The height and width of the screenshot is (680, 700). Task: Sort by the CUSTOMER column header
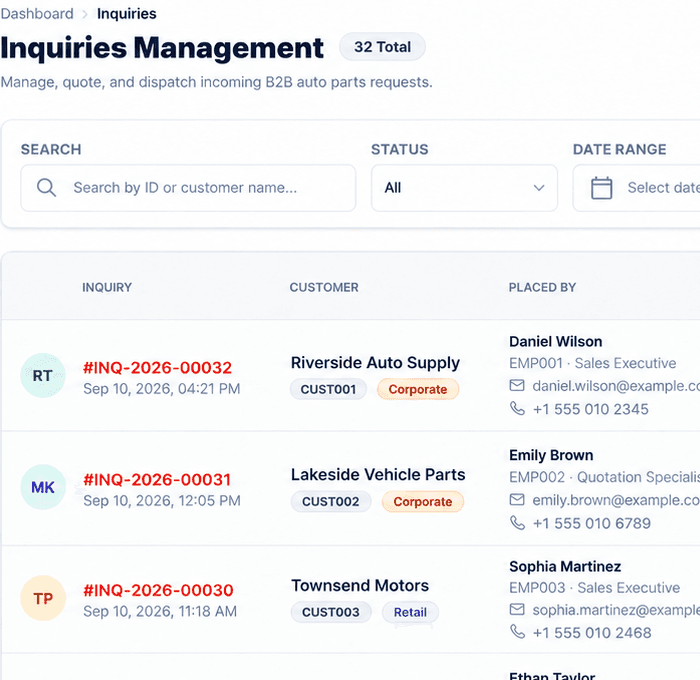point(324,287)
